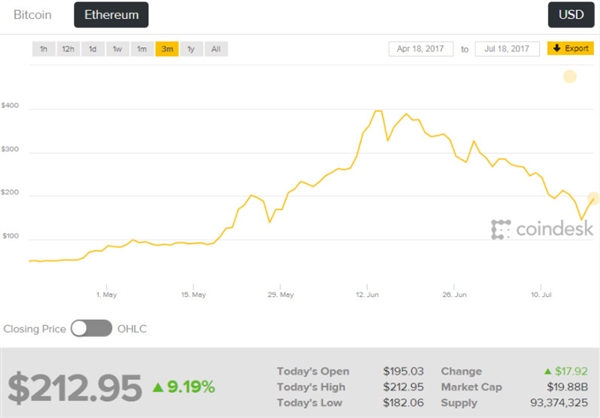Click the $100 y-axis label
Viewport: 600px width, 418px height.
point(11,236)
